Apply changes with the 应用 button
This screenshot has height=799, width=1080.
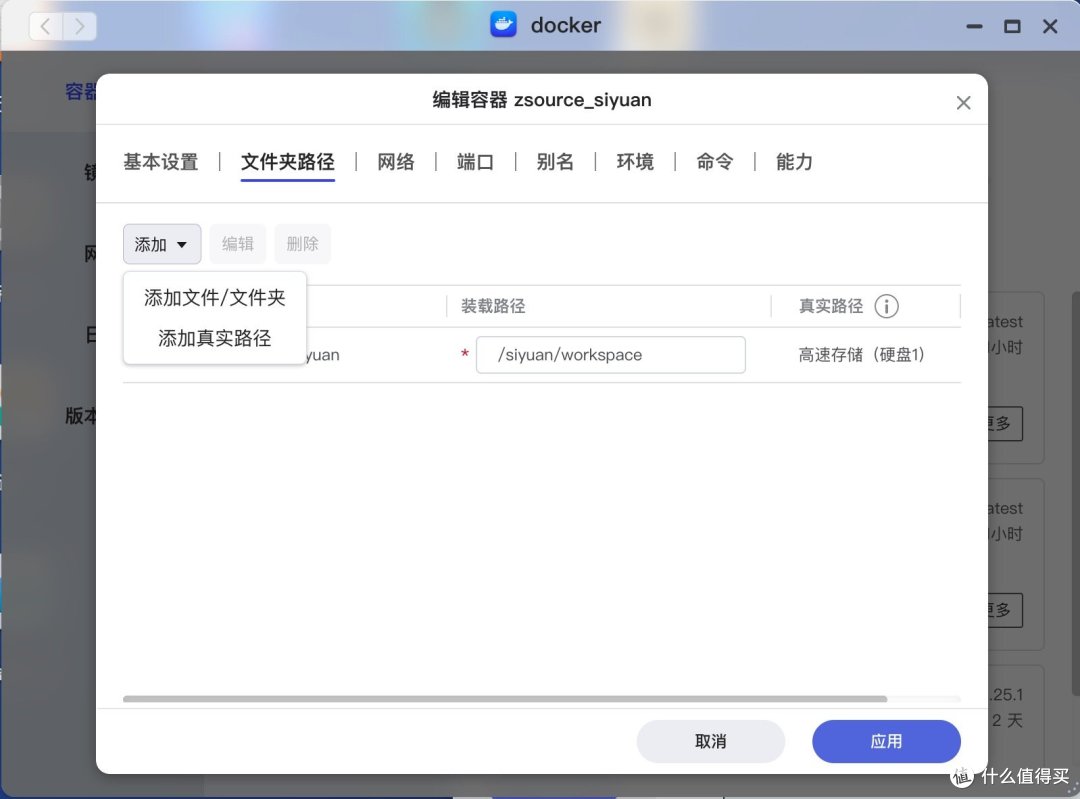886,741
